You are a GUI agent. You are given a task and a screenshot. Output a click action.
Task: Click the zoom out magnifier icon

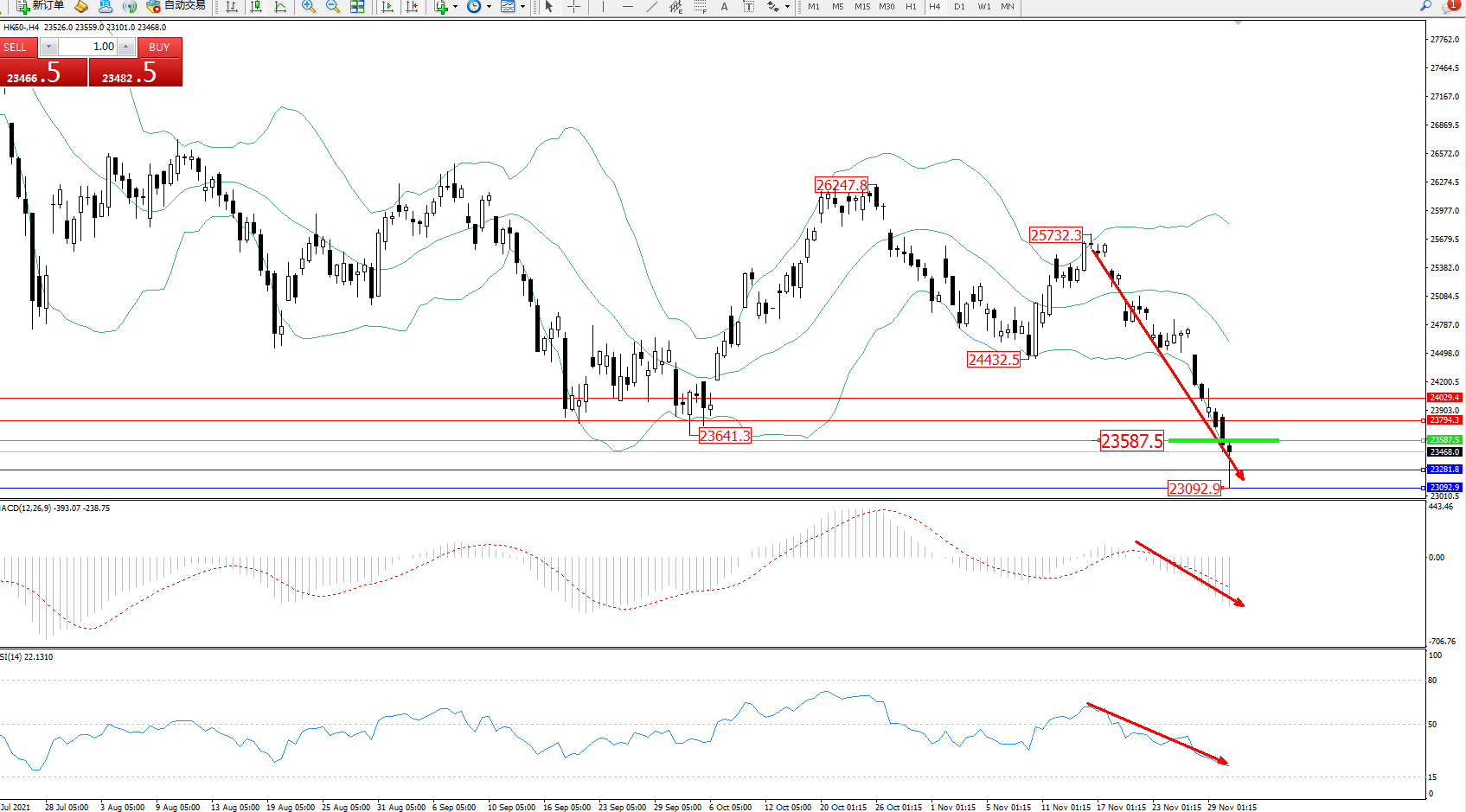(333, 7)
